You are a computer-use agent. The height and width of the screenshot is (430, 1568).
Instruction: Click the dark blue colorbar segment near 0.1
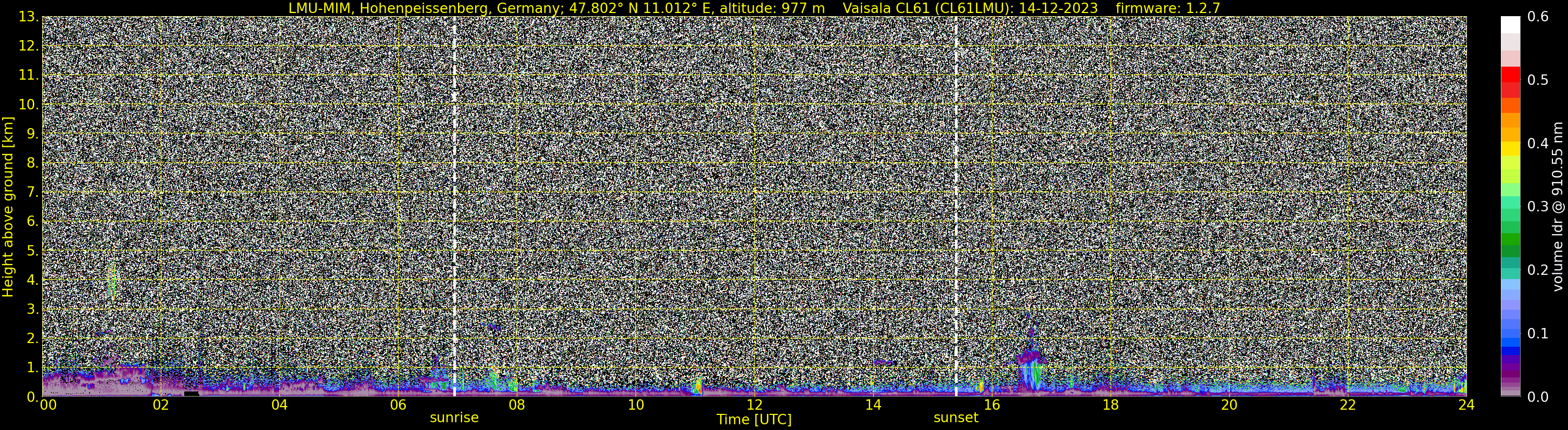(1510, 351)
